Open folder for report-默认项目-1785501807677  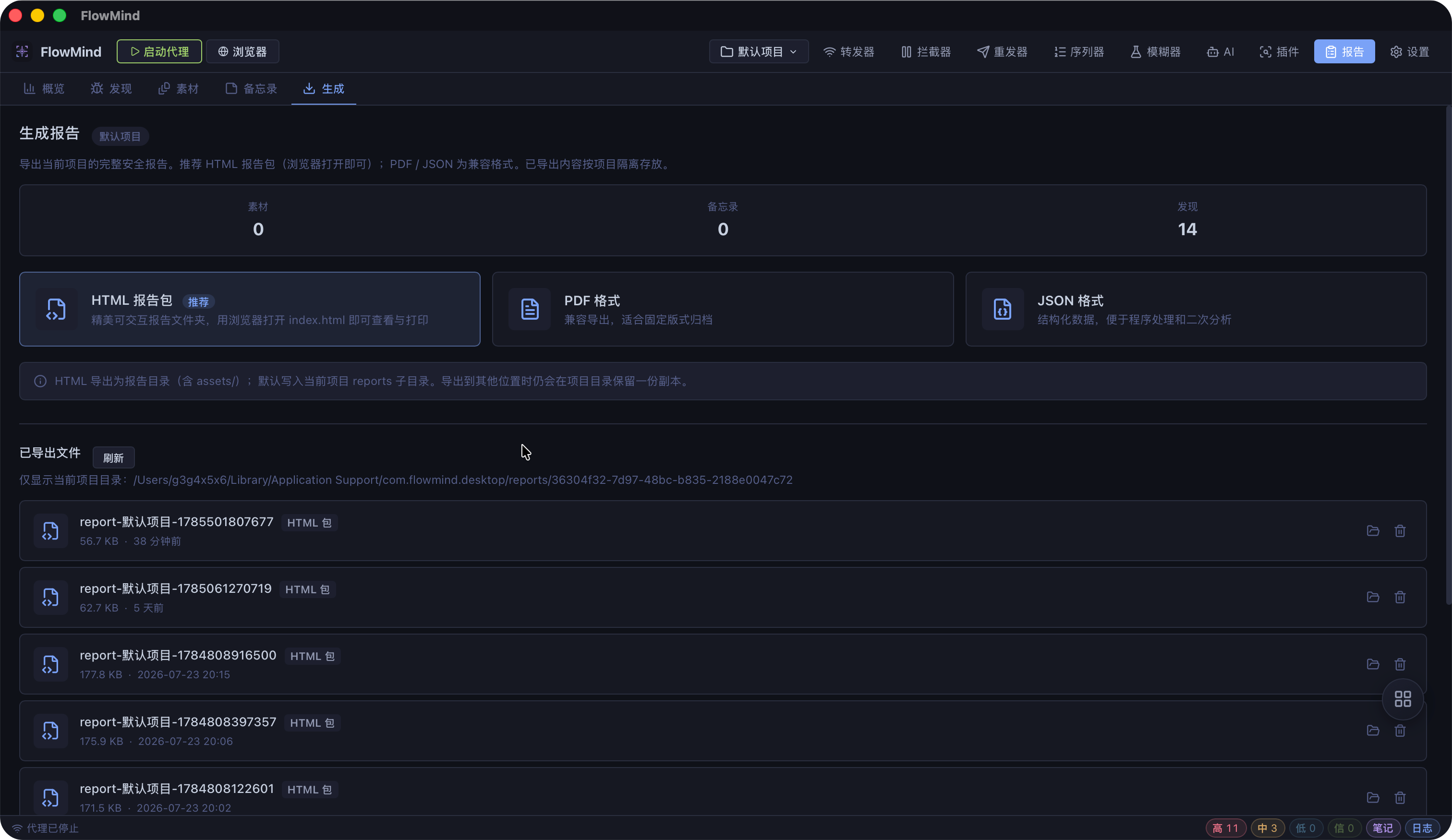[x=1373, y=530]
